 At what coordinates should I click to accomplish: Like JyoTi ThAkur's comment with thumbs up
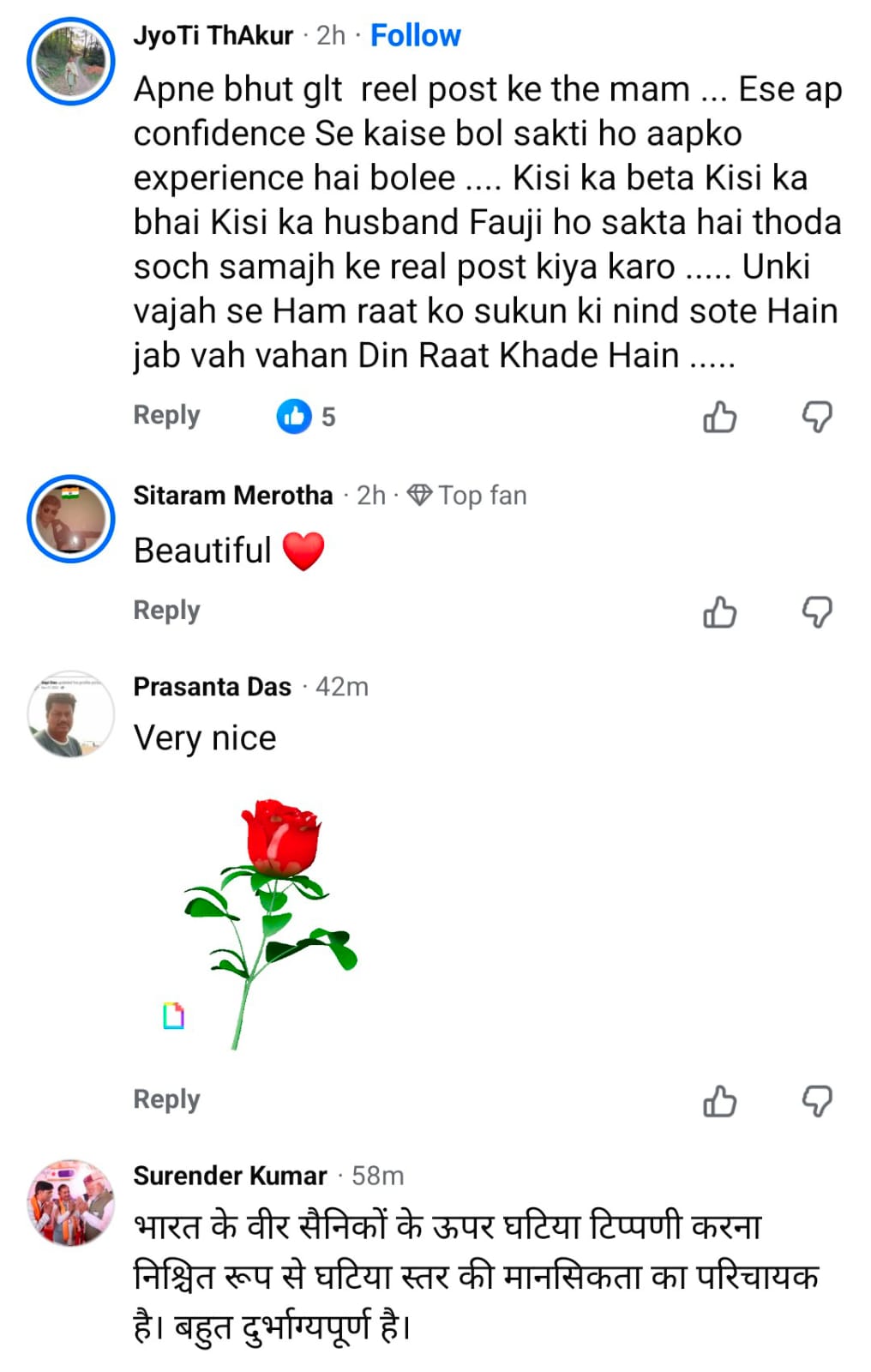pos(719,418)
